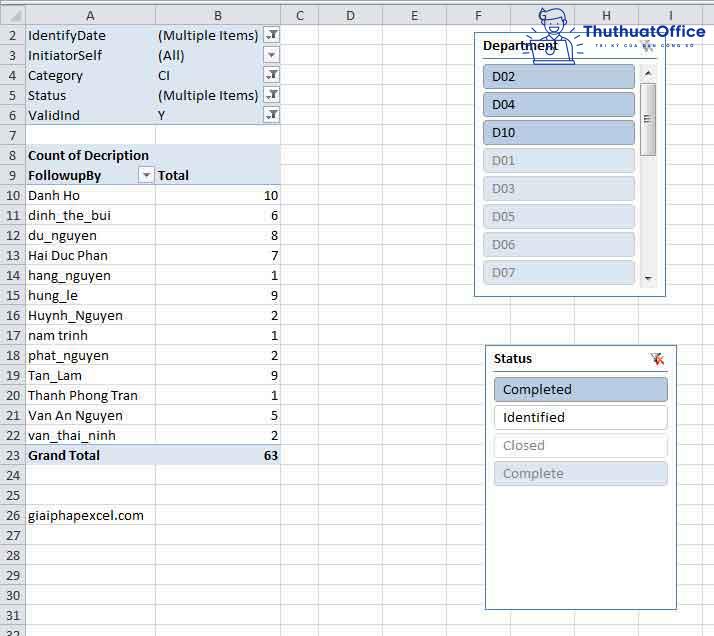714x636 pixels.
Task: Select row 10 header
Action: pyautogui.click(x=13, y=195)
